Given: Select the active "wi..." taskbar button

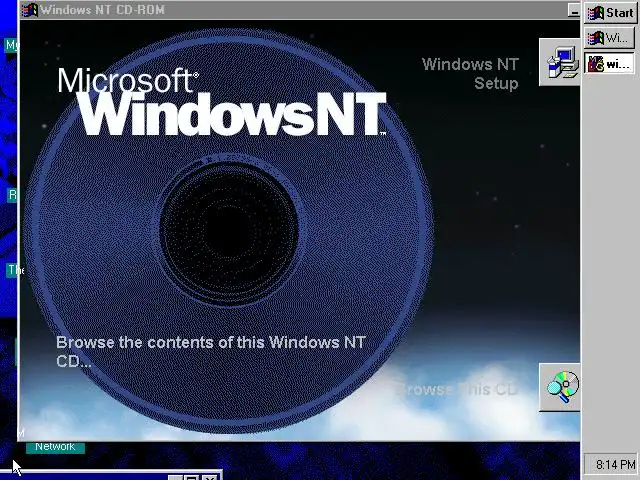Looking at the screenshot, I should [609, 64].
